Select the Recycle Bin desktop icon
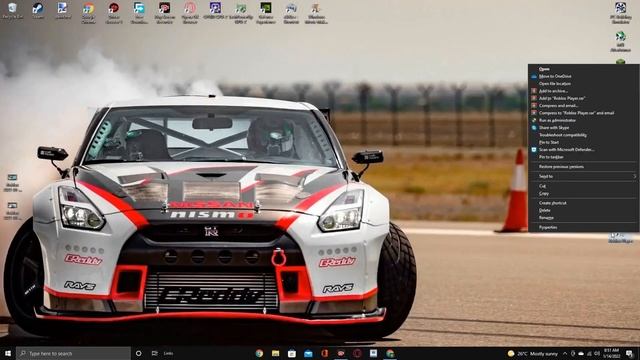 [x=12, y=11]
